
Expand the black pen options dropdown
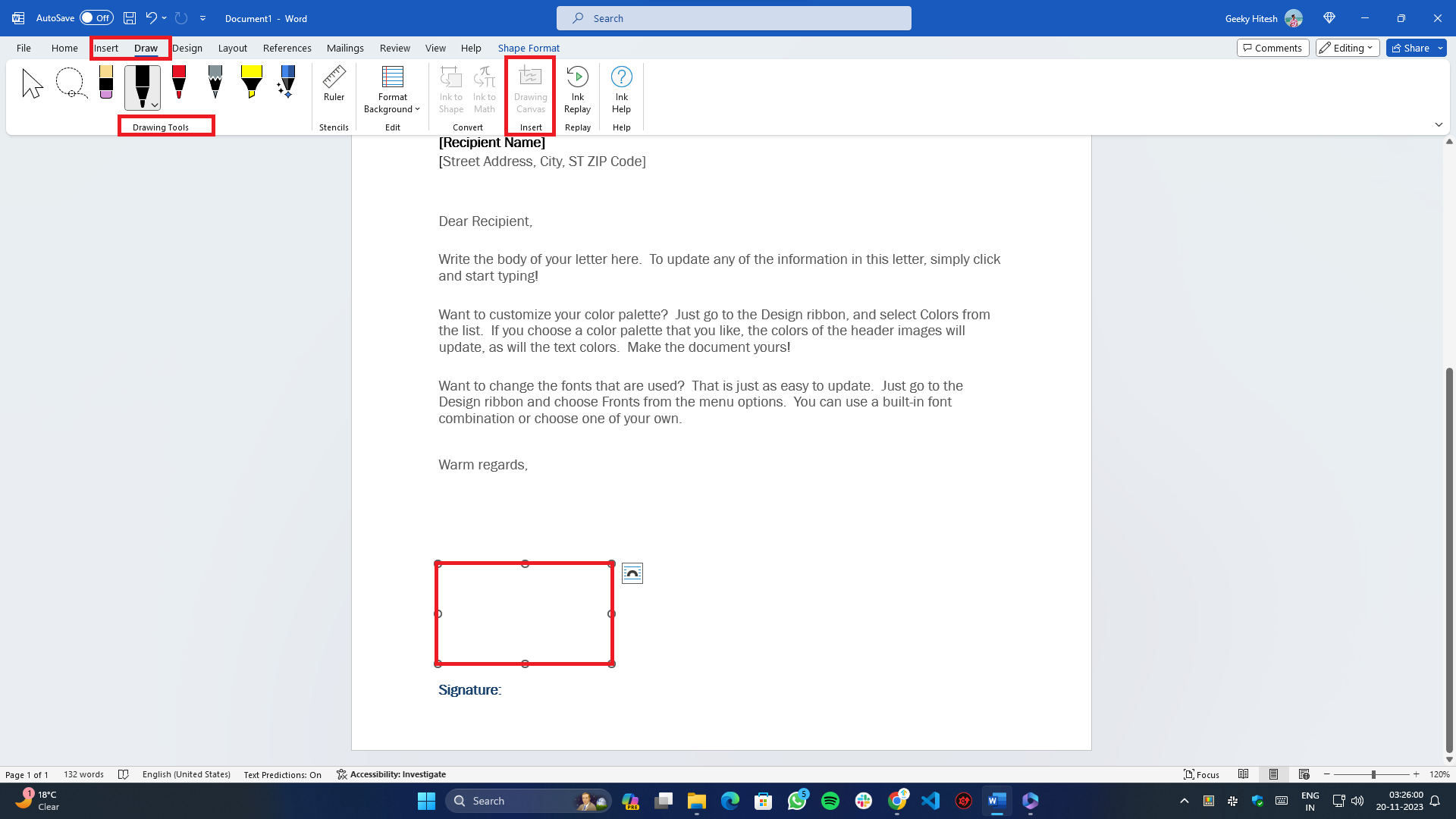(155, 105)
